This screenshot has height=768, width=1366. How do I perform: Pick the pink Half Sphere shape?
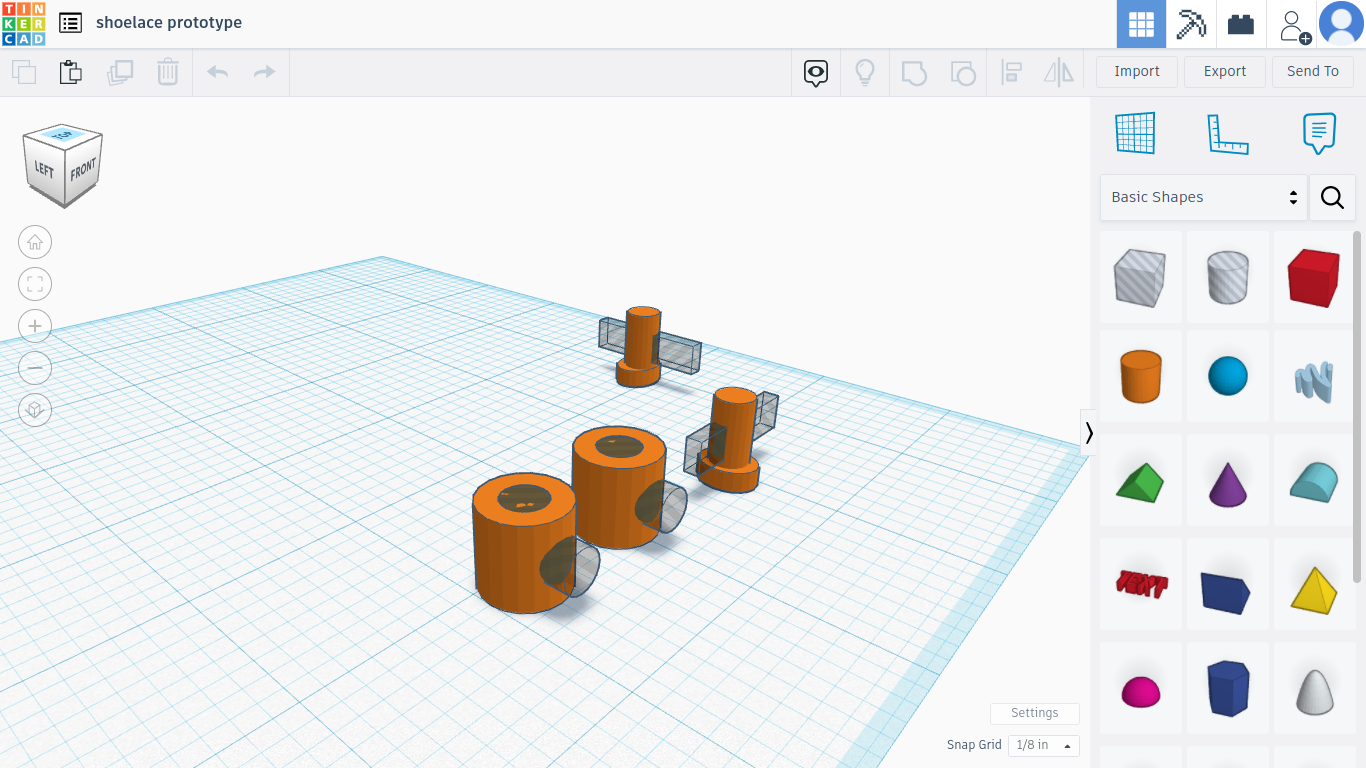coord(1140,690)
